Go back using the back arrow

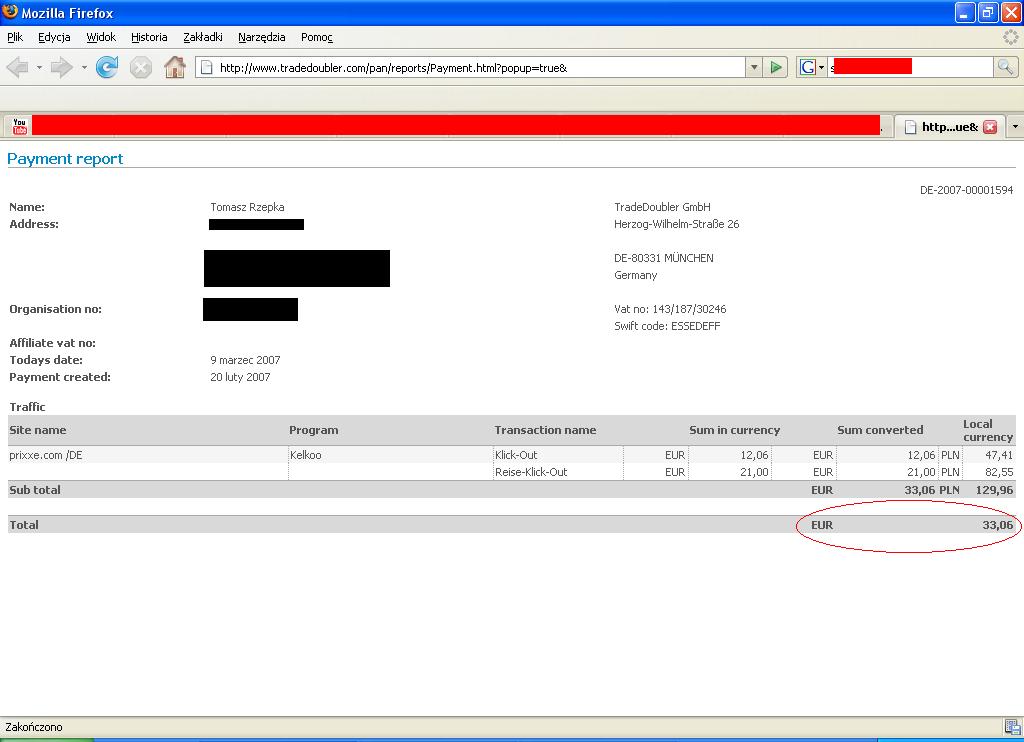pyautogui.click(x=18, y=67)
